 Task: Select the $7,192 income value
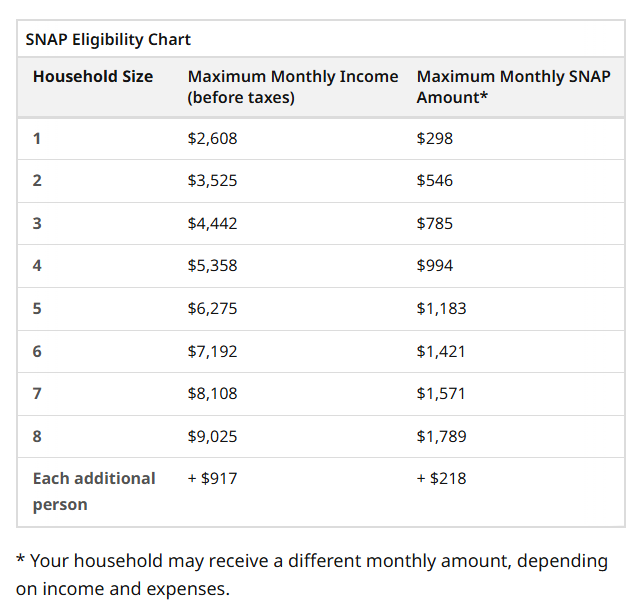pos(212,351)
